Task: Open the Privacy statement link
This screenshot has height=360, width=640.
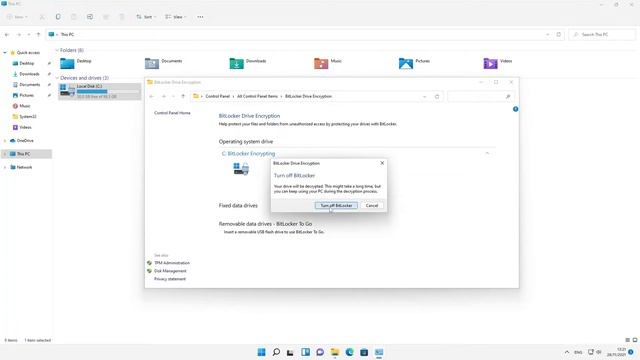Action: (170, 279)
